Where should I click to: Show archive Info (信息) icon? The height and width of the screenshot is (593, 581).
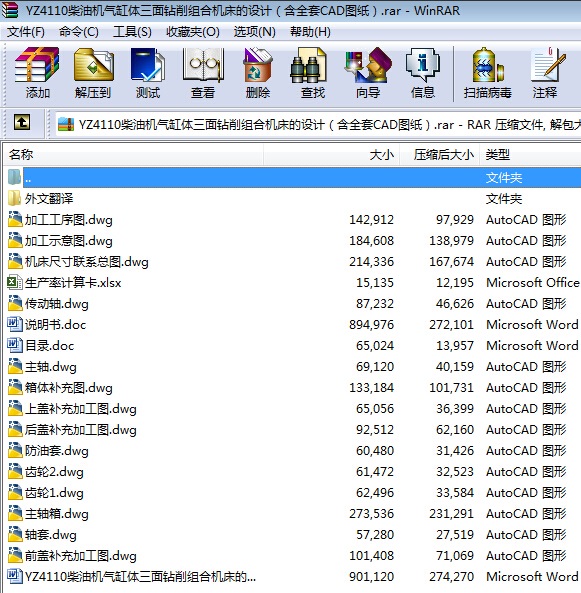[x=423, y=65]
